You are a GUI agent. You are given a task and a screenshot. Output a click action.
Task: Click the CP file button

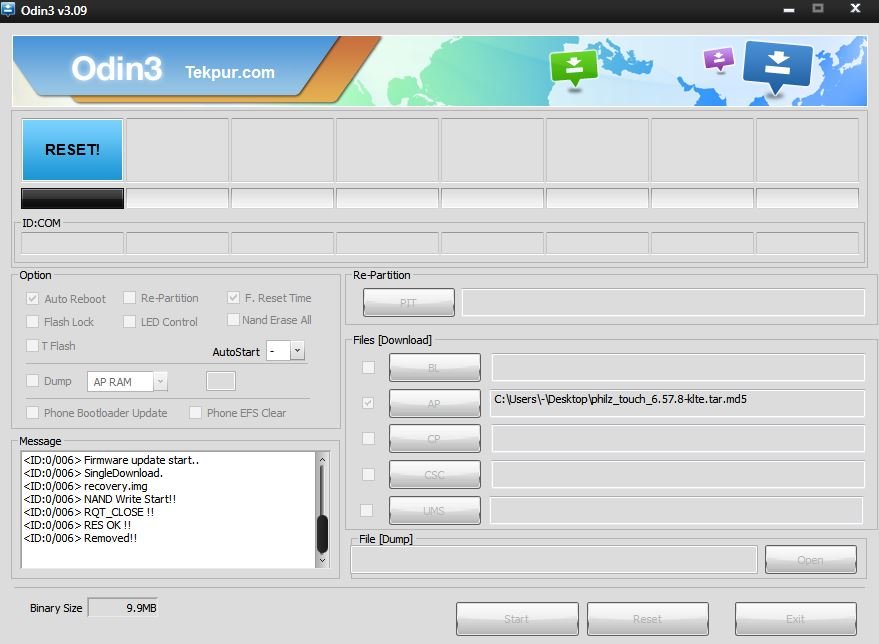coord(434,438)
